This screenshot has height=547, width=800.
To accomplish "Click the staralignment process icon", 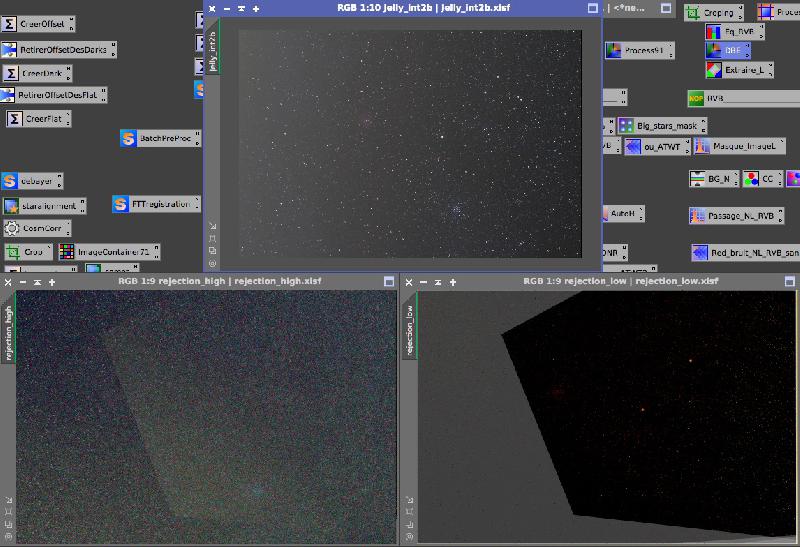I will [x=44, y=206].
